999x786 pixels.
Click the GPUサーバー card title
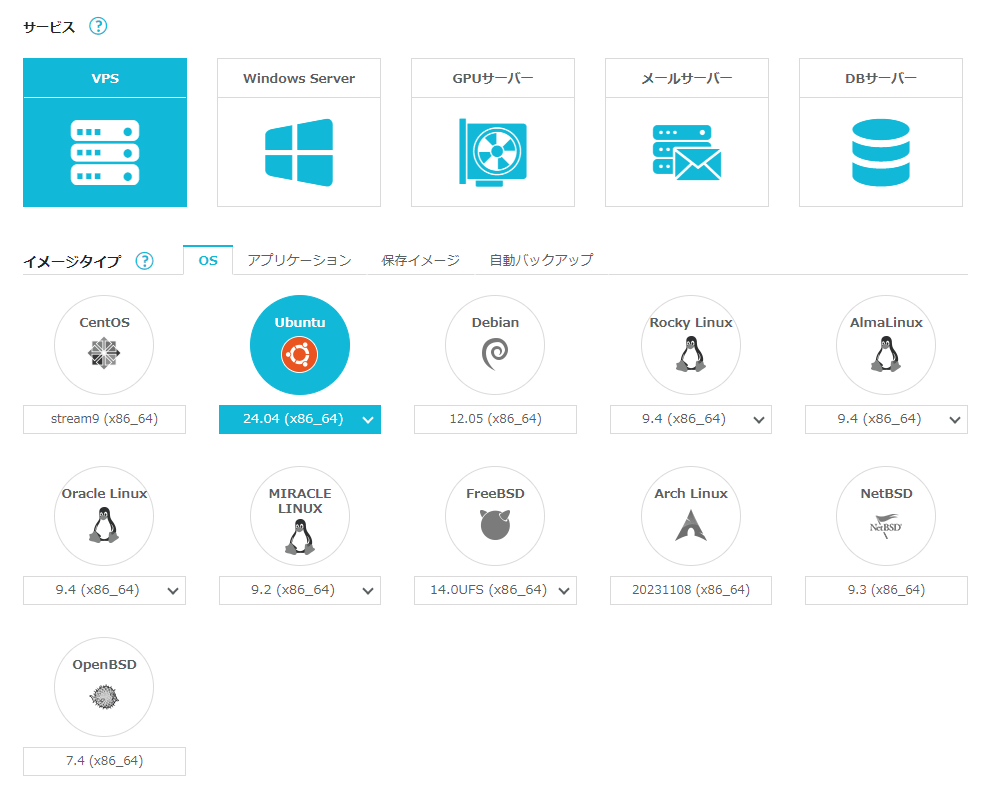pyautogui.click(x=493, y=78)
